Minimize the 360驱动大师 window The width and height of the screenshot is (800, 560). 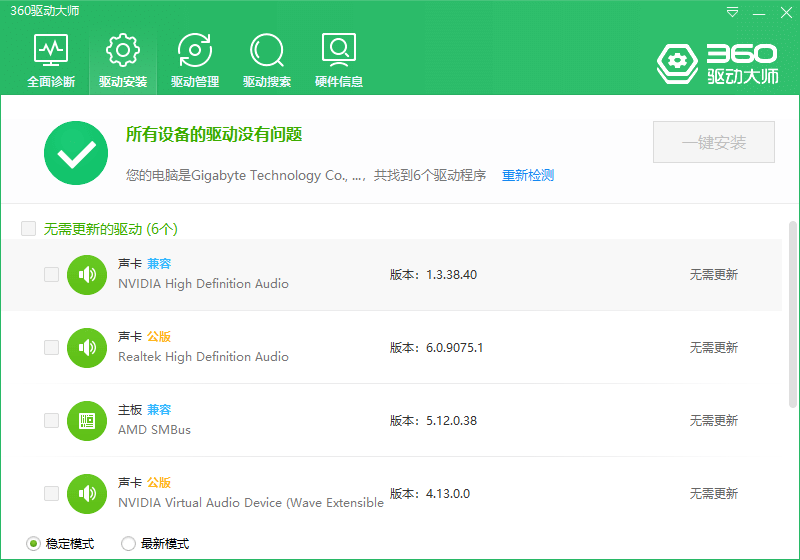(x=759, y=13)
